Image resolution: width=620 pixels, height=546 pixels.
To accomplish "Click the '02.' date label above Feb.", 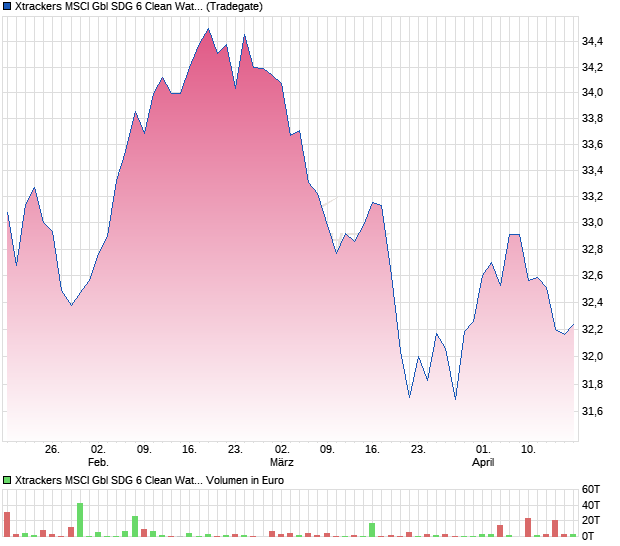I will tap(98, 450).
